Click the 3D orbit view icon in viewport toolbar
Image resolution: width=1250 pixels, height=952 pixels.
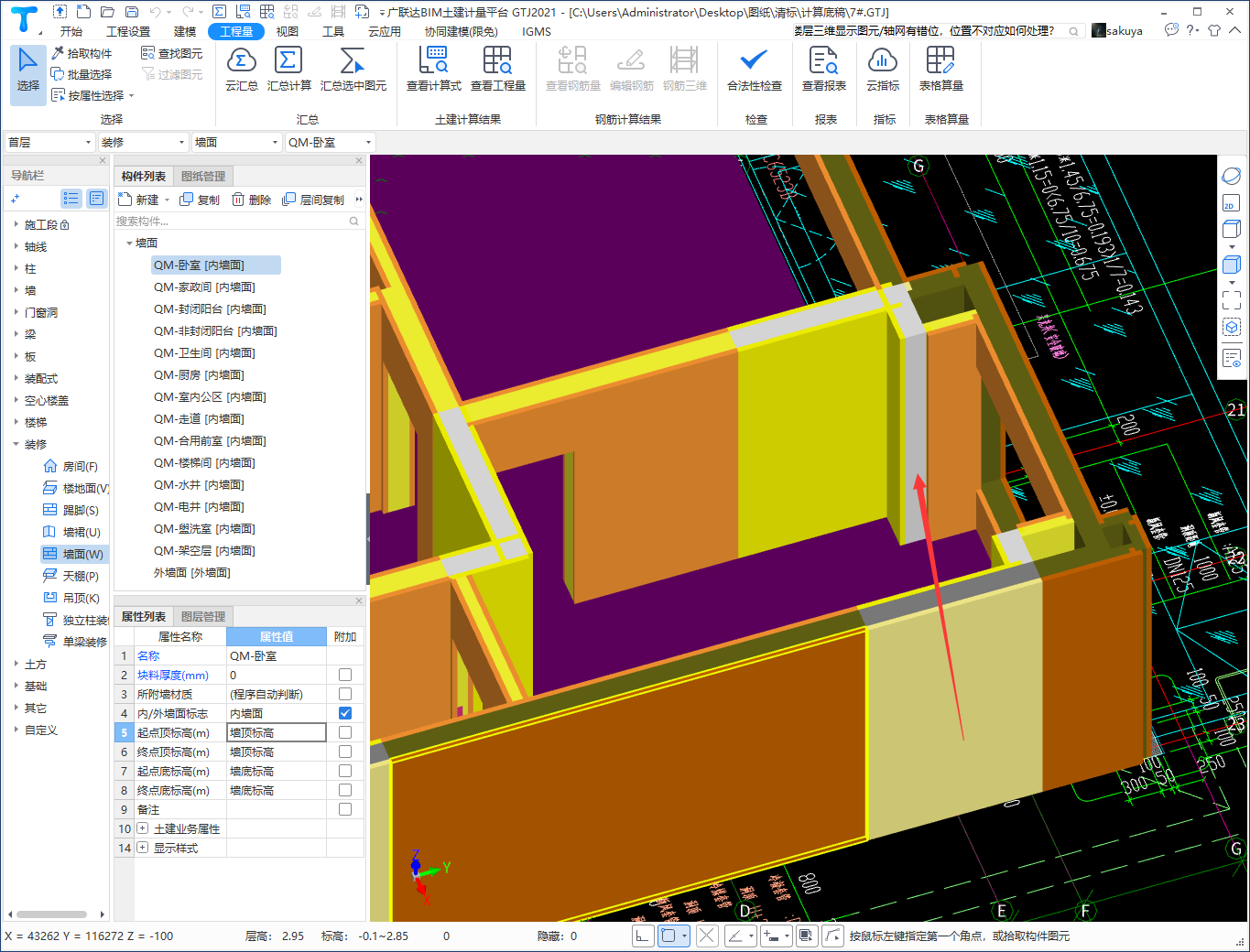(x=1232, y=176)
